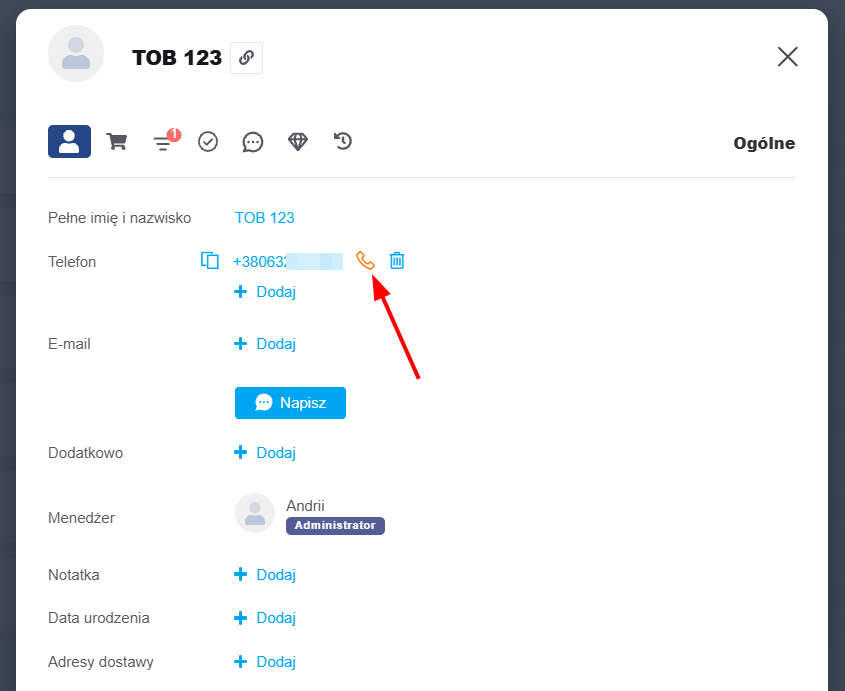Viewport: 845px width, 691px height.
Task: Open the chat messages tab
Action: pos(253,142)
